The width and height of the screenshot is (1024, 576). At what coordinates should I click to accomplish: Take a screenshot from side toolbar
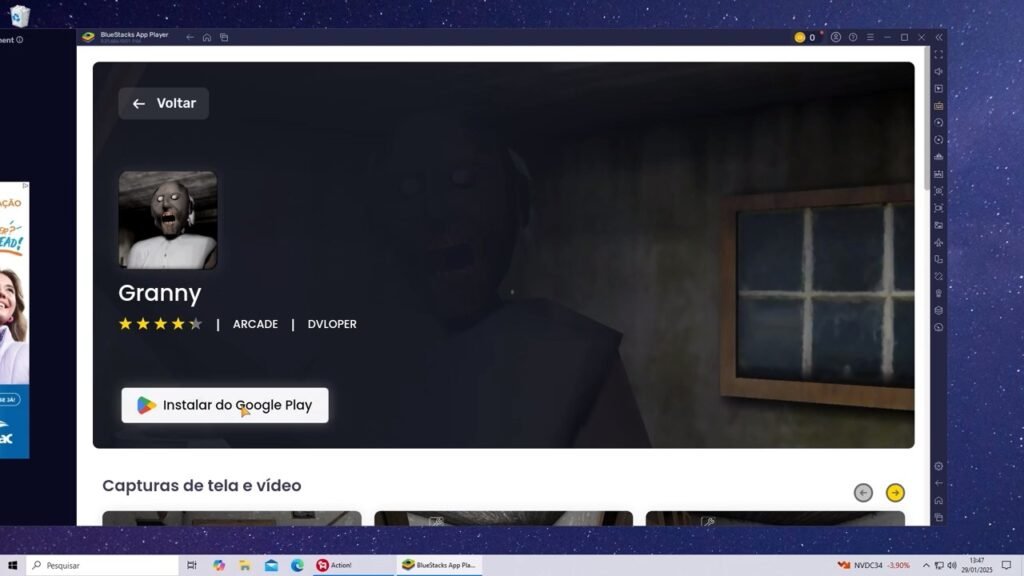[938, 191]
